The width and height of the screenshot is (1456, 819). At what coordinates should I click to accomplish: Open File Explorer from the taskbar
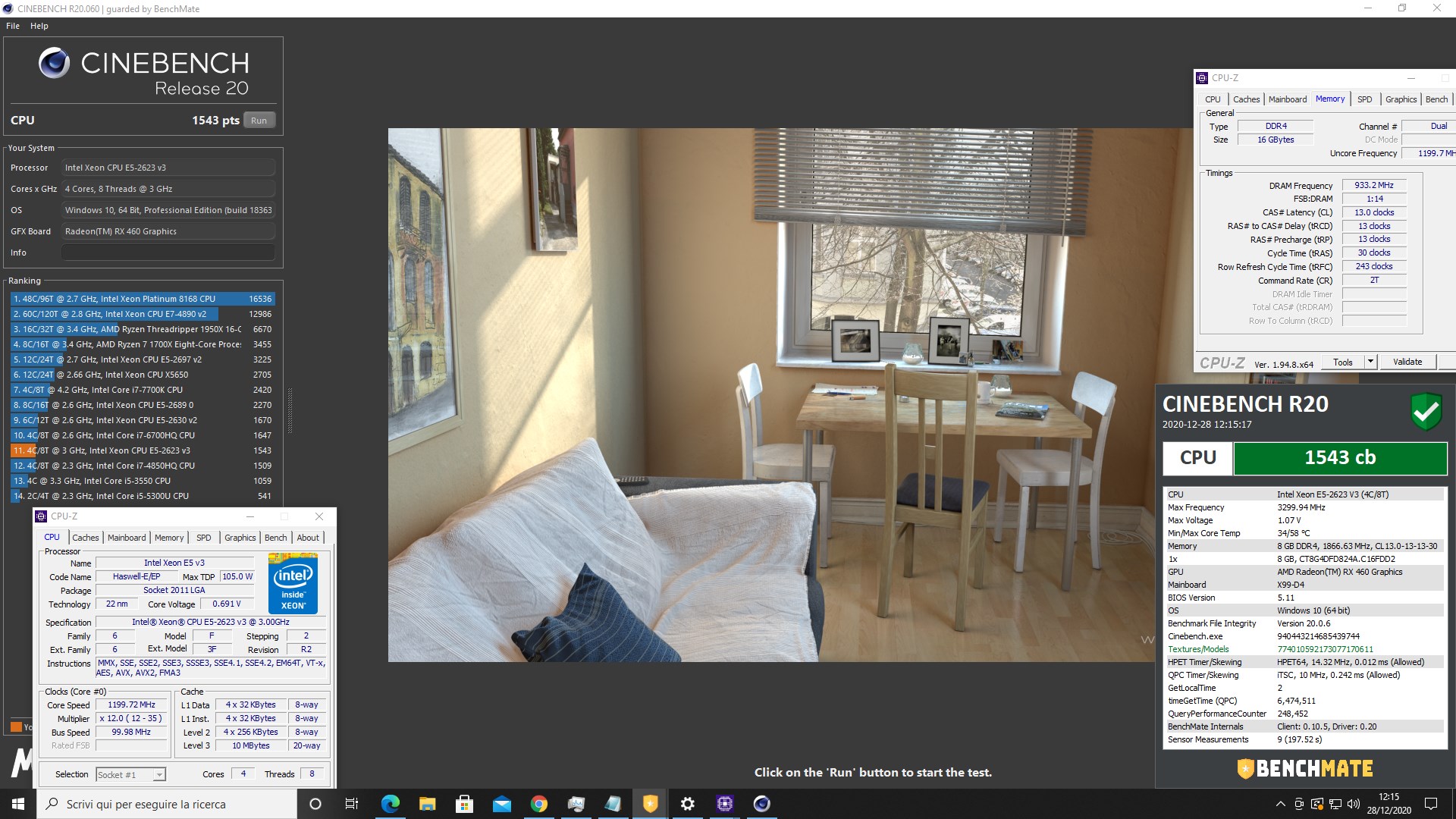[427, 804]
